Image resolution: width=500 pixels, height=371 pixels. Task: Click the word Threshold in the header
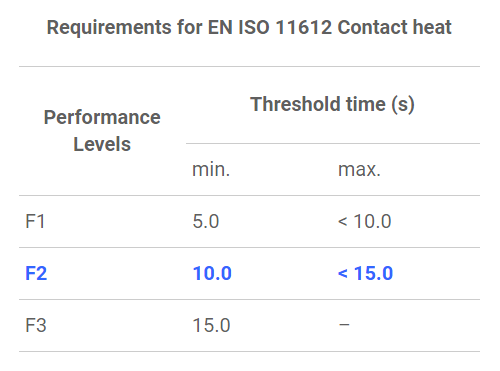296,104
